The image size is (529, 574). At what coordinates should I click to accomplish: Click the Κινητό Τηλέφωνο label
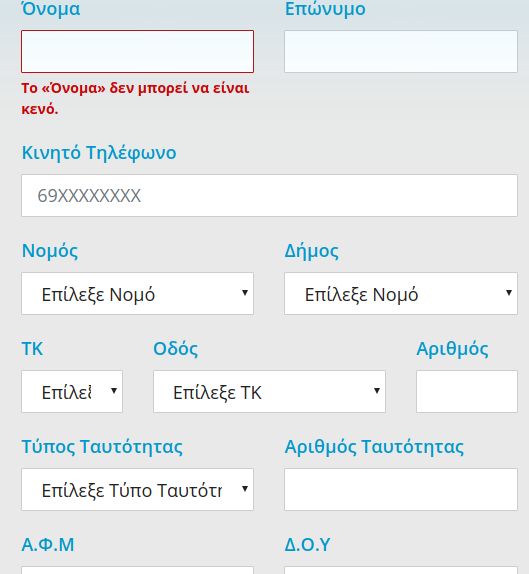99,153
